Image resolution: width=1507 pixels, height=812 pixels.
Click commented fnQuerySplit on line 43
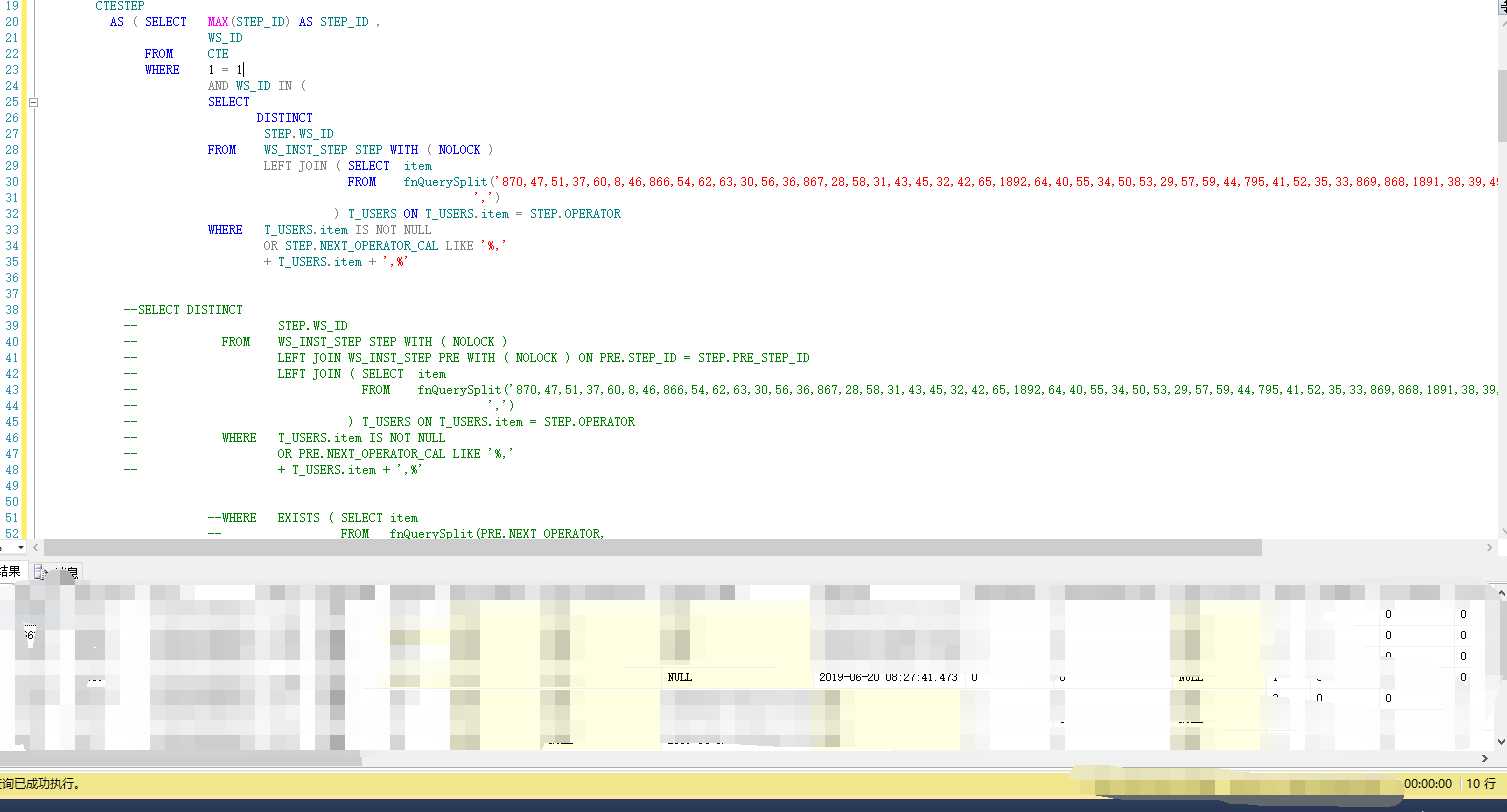[459, 390]
